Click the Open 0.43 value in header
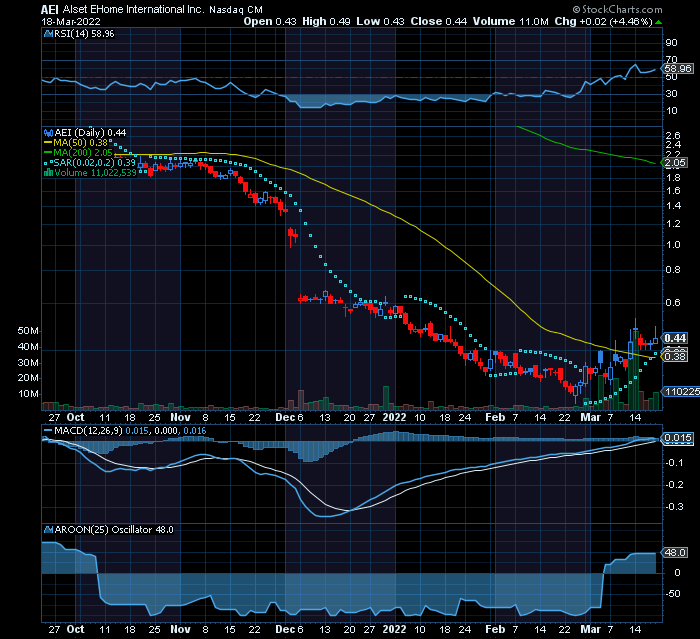The height and width of the screenshot is (639, 700). [270, 21]
